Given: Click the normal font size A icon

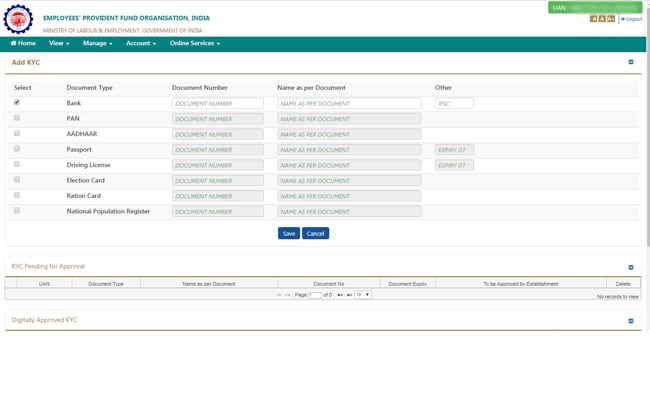Looking at the screenshot, I should tap(601, 19).
